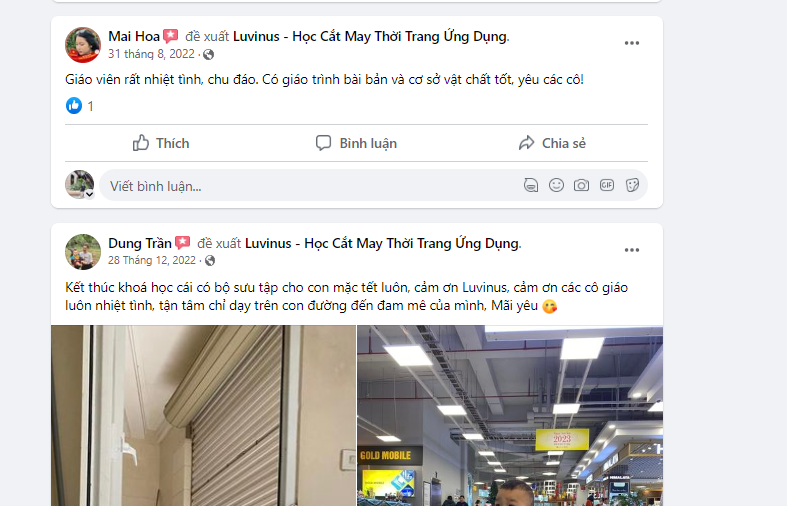Open the sticker picker in comment box
Image resolution: width=787 pixels, height=506 pixels.
tap(632, 185)
